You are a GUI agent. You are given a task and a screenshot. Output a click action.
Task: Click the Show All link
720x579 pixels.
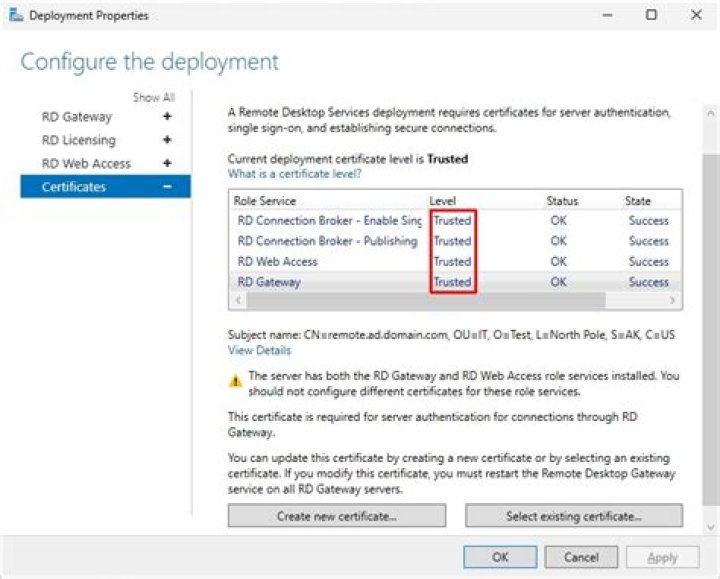154,97
